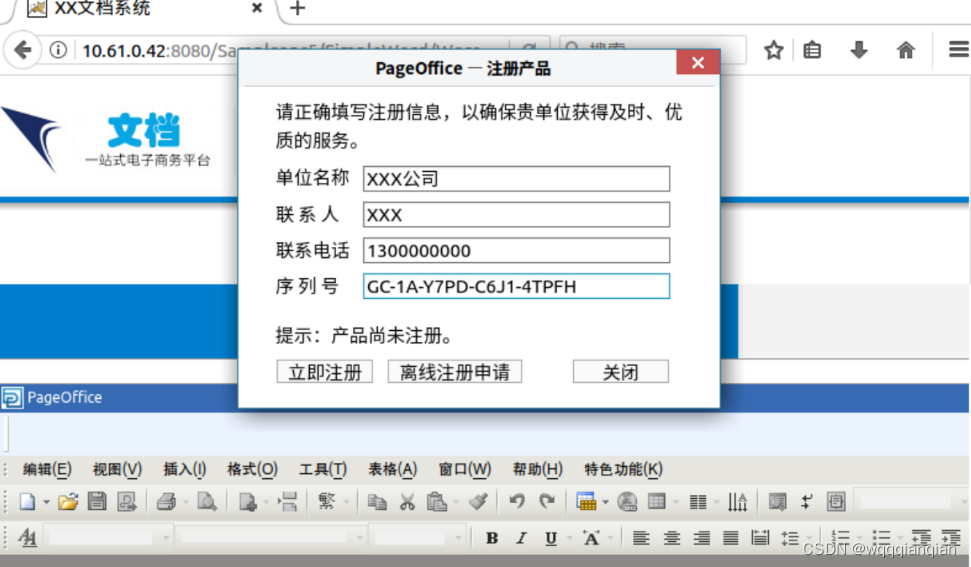Open the 特色功能(K) menu
The width and height of the screenshot is (971, 567).
624,469
